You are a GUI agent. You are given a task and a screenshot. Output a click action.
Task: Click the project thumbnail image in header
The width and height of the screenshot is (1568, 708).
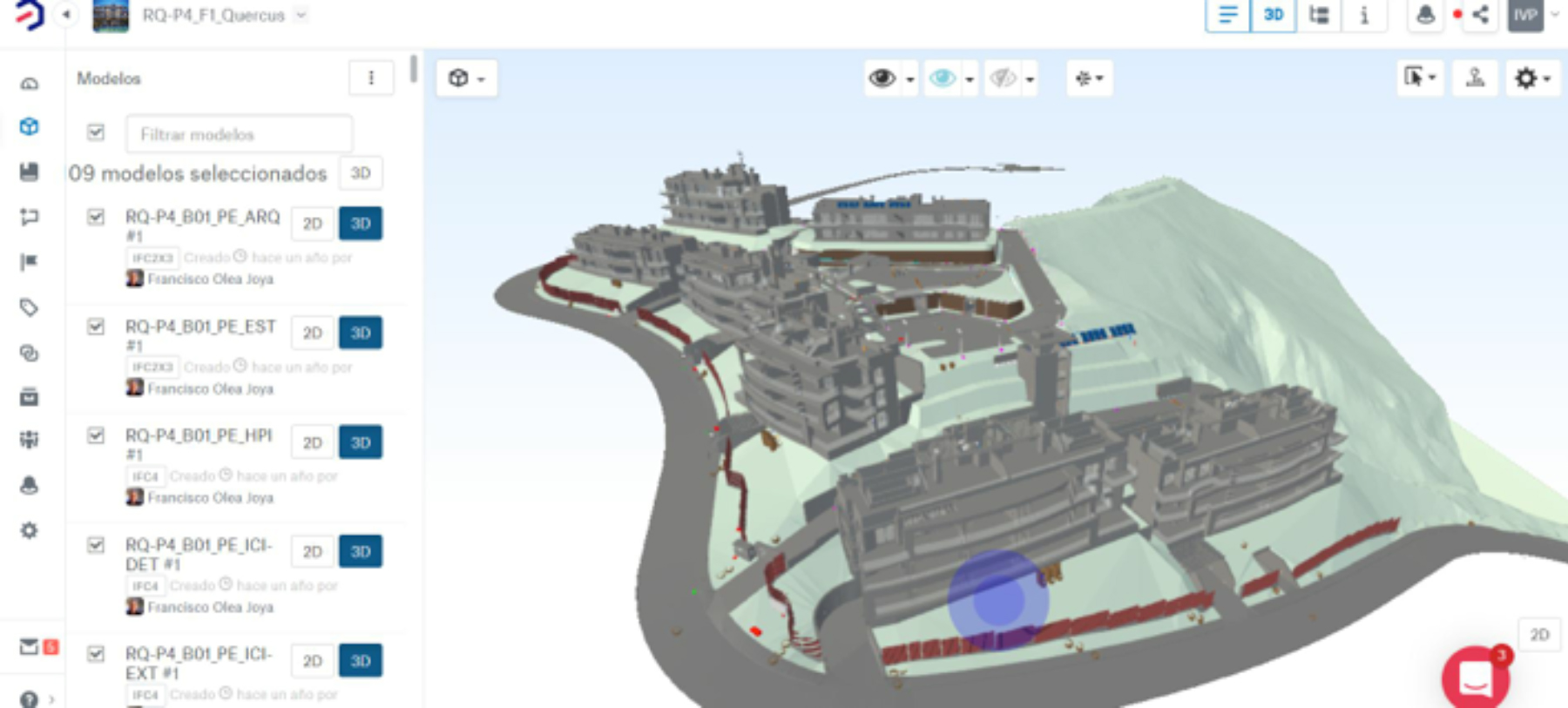[x=111, y=16]
